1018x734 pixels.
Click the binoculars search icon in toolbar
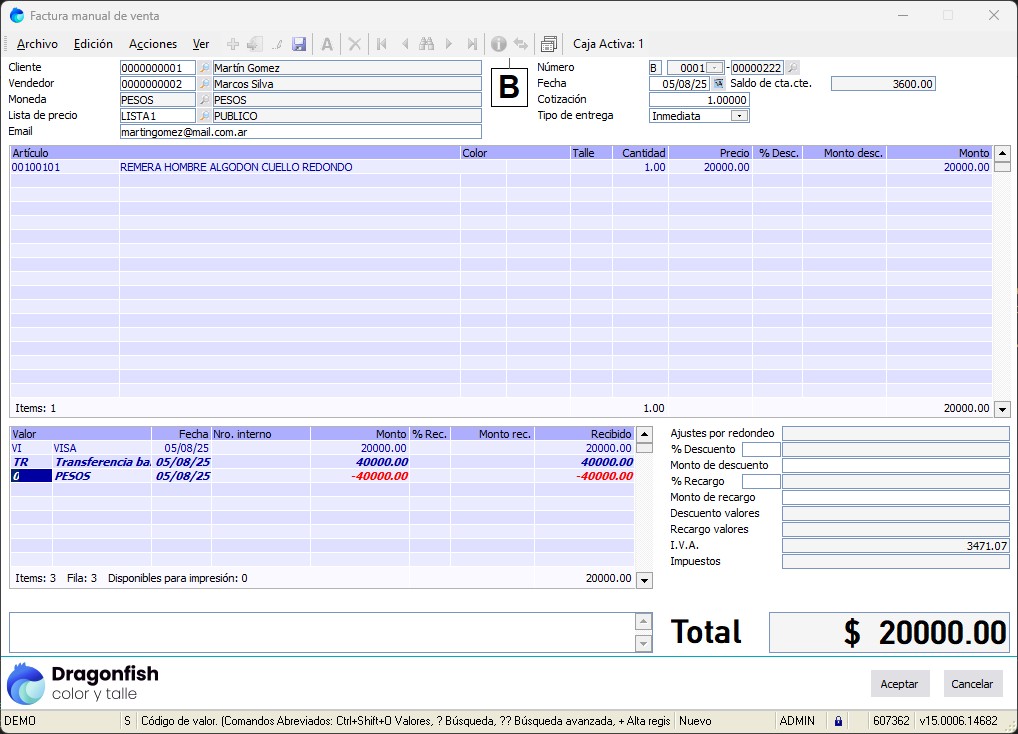427,44
